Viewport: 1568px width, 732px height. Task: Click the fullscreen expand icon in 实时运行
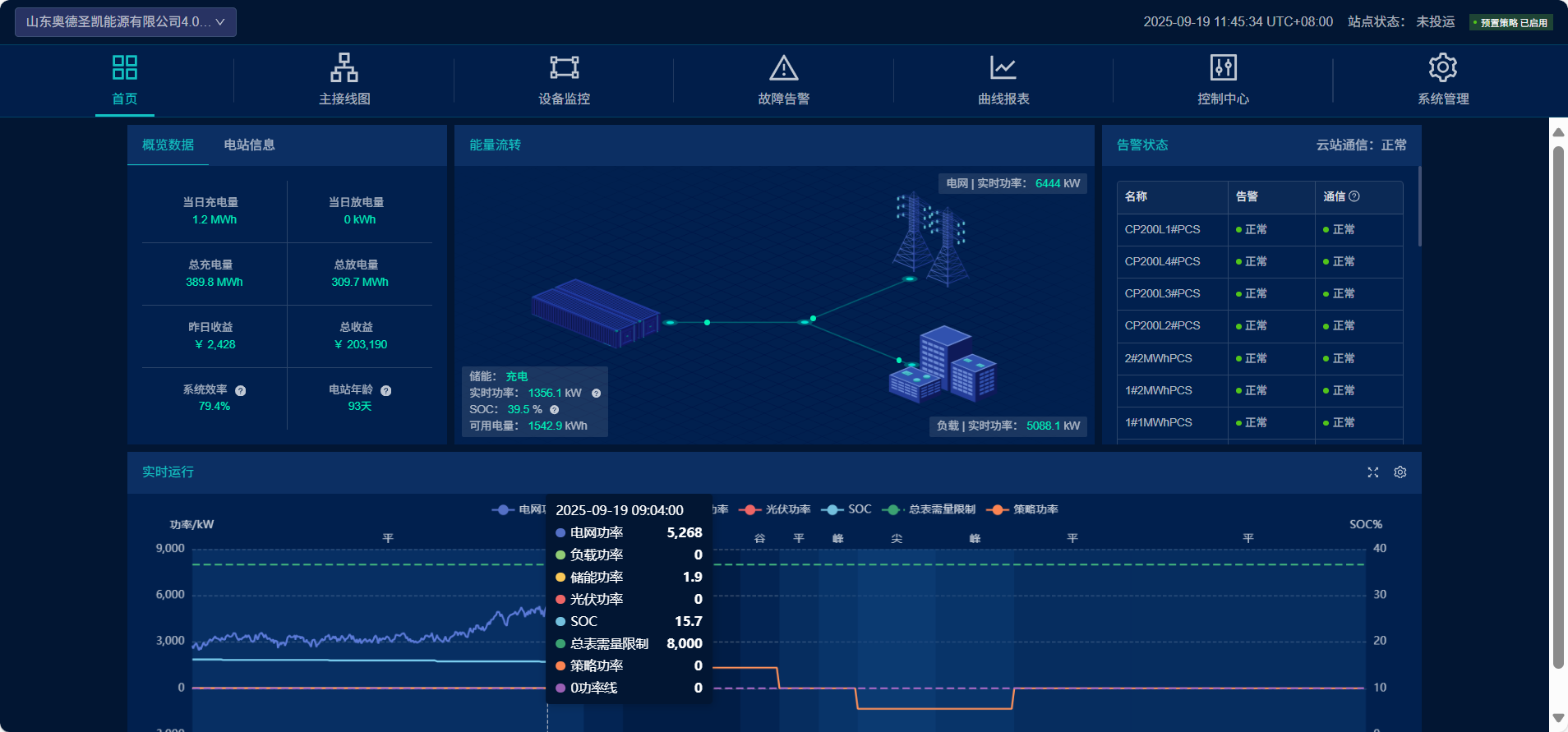pyautogui.click(x=1372, y=472)
